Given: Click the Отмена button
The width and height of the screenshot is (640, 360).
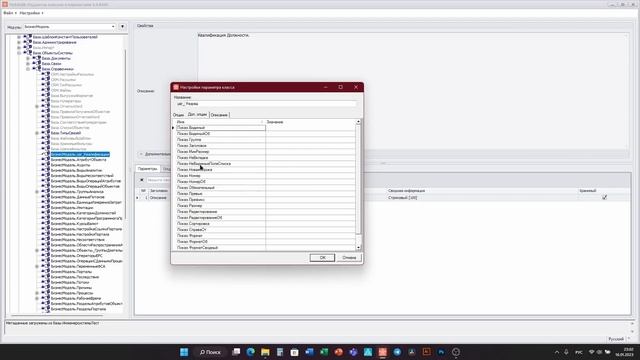Looking at the screenshot, I should tap(349, 258).
